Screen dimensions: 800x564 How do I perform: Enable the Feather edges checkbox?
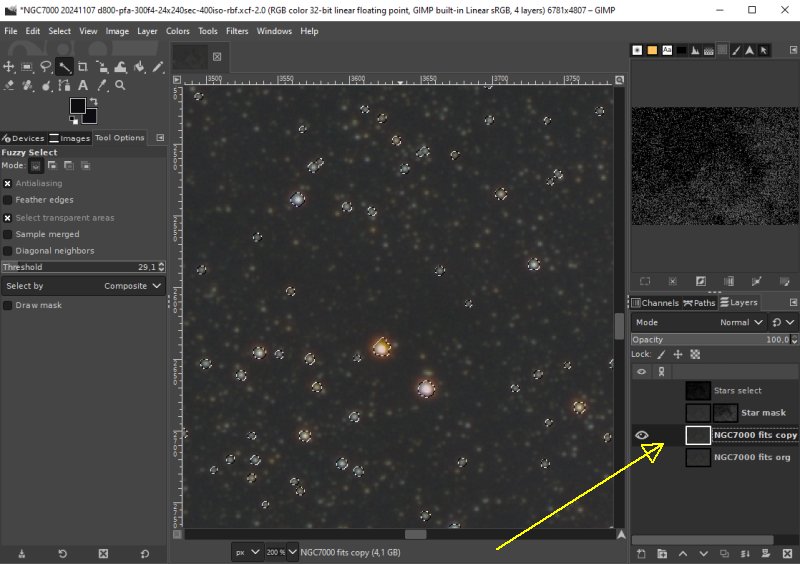pyautogui.click(x=8, y=200)
